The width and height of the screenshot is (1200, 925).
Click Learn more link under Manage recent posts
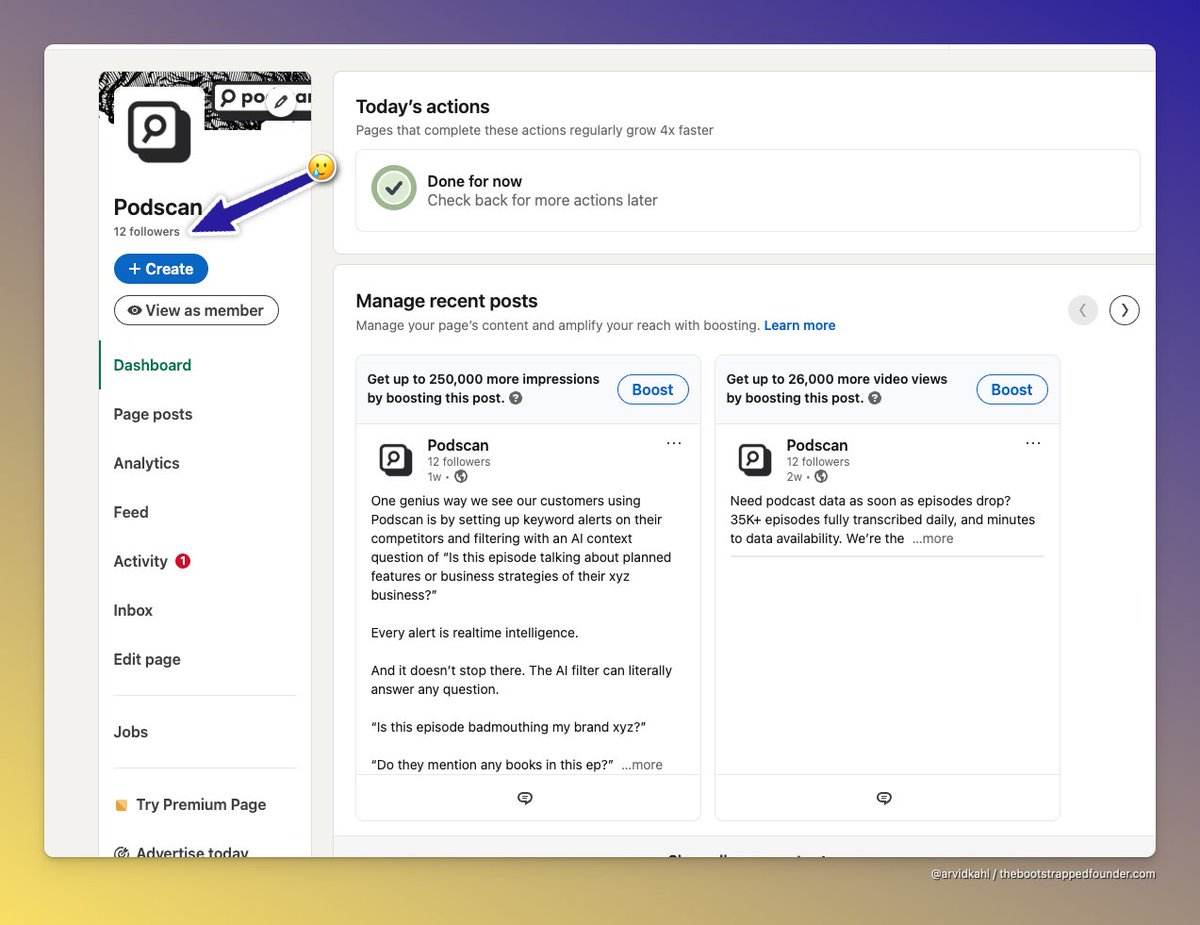(x=799, y=325)
